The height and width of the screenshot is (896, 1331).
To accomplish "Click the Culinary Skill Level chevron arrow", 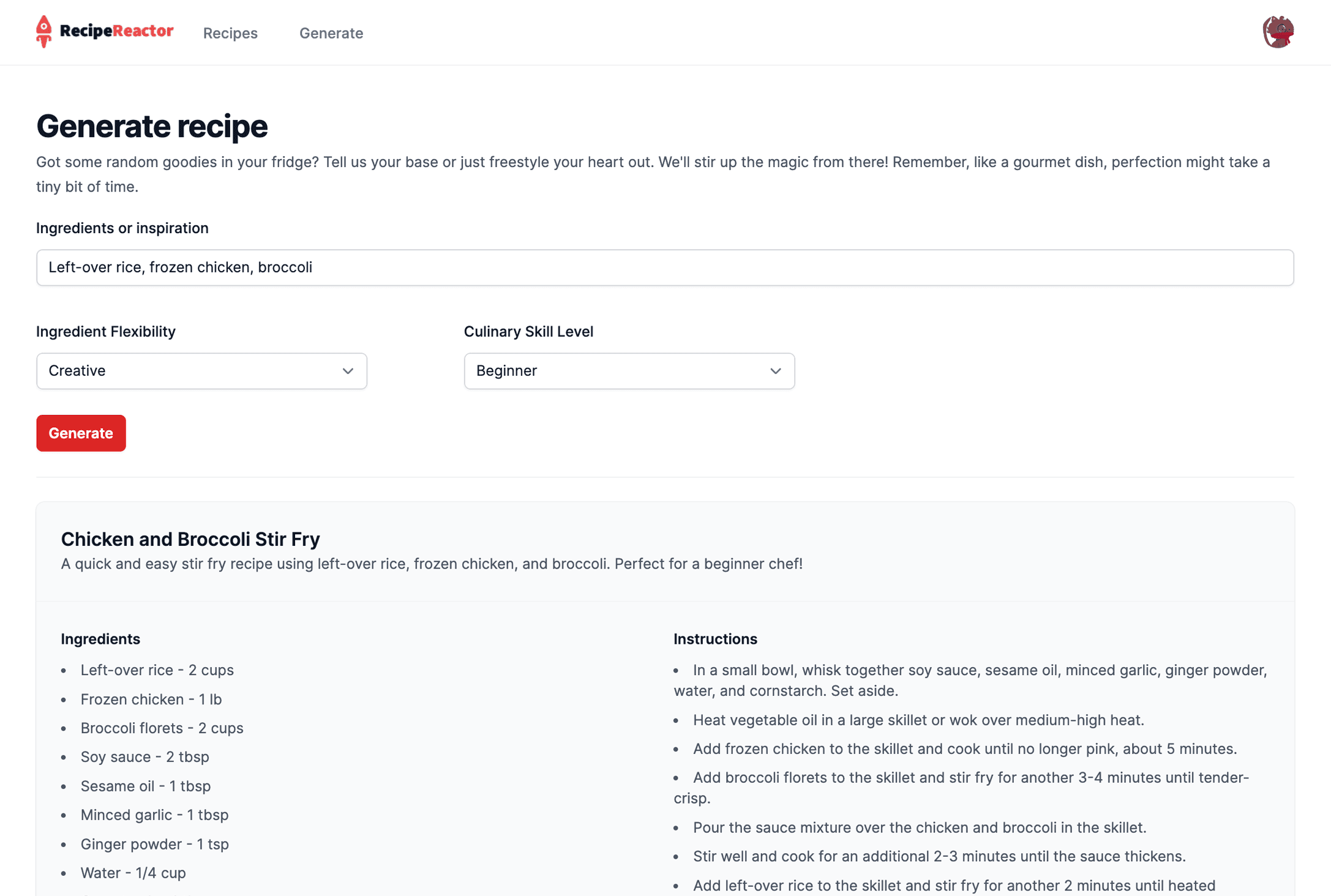I will 775,371.
